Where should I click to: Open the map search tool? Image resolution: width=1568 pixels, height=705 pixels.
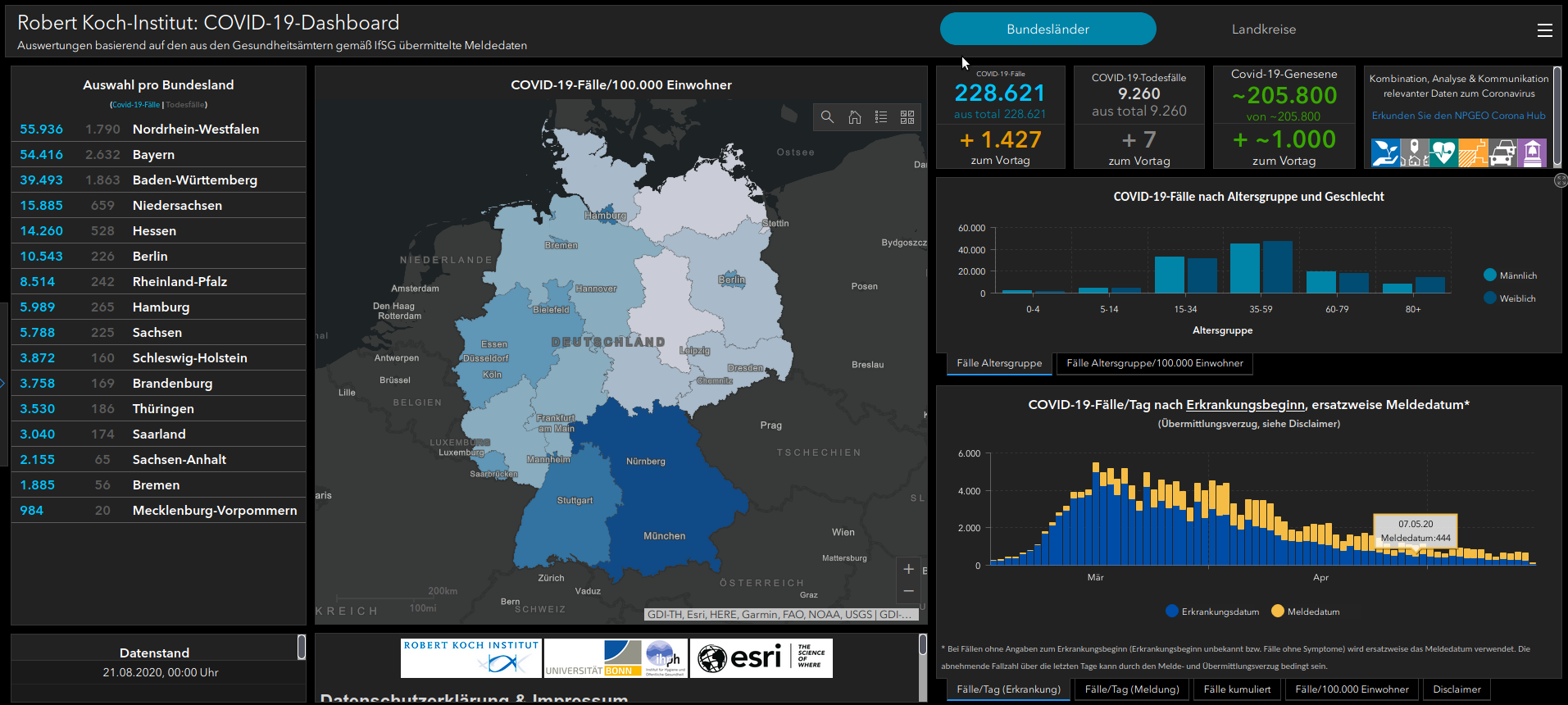828,117
